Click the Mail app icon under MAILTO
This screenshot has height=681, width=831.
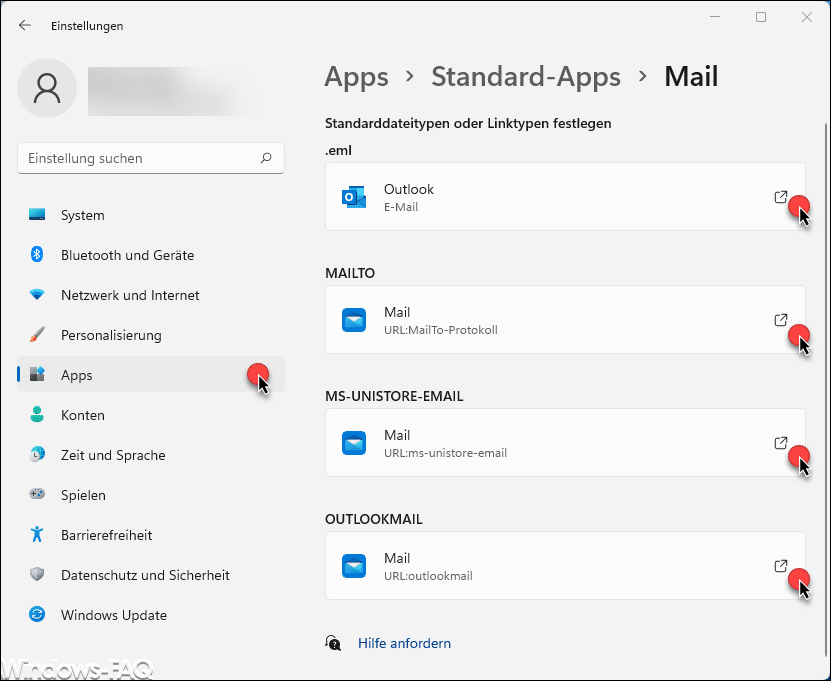(x=354, y=320)
